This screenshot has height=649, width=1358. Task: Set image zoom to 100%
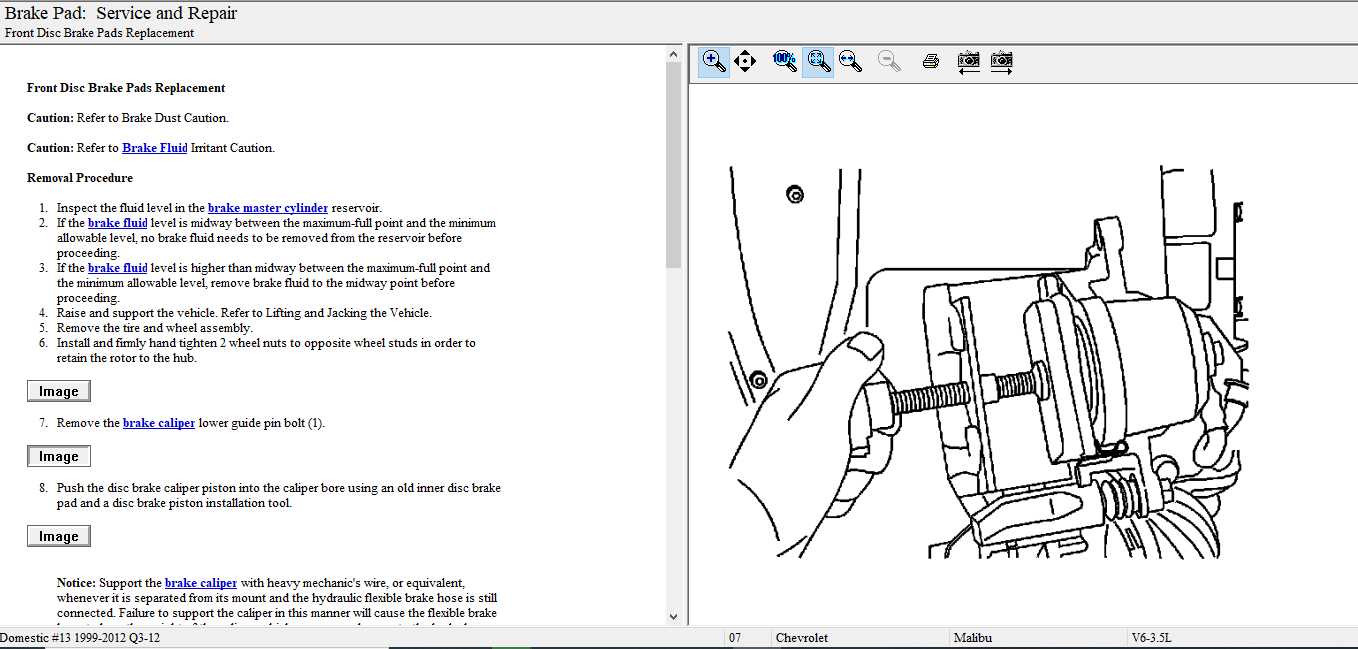785,61
